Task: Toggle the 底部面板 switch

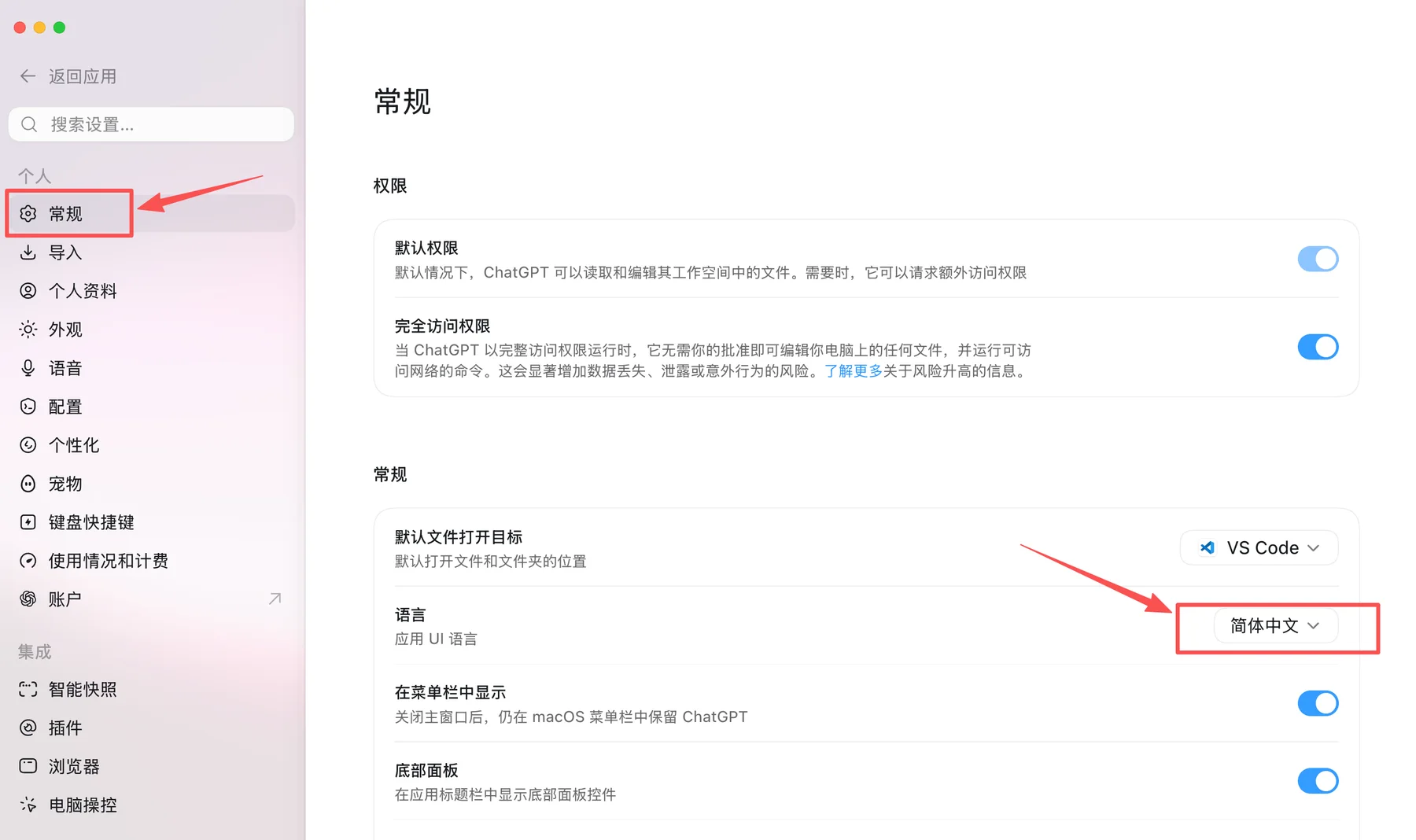Action: [1318, 781]
